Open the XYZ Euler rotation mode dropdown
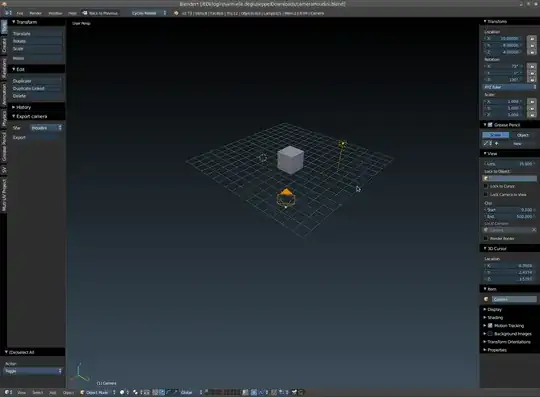Screen dimensions: 540x397 point(510,87)
